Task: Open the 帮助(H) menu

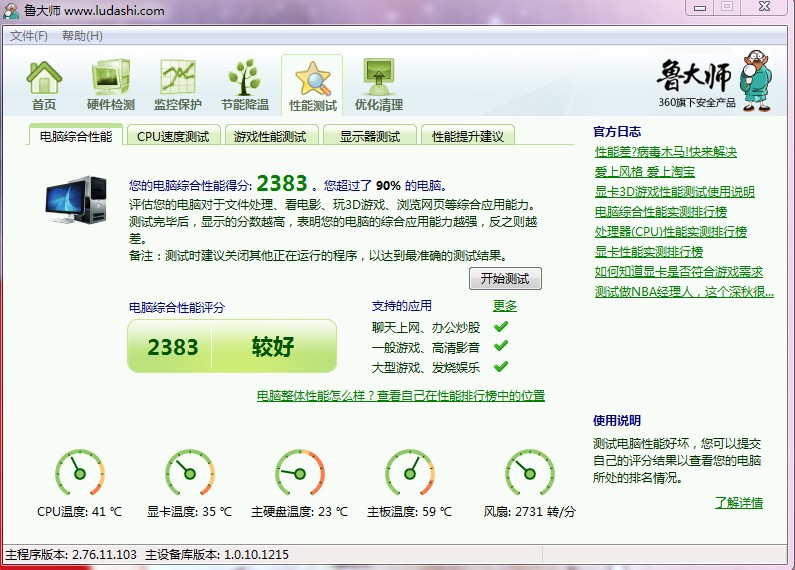Action: tap(82, 35)
